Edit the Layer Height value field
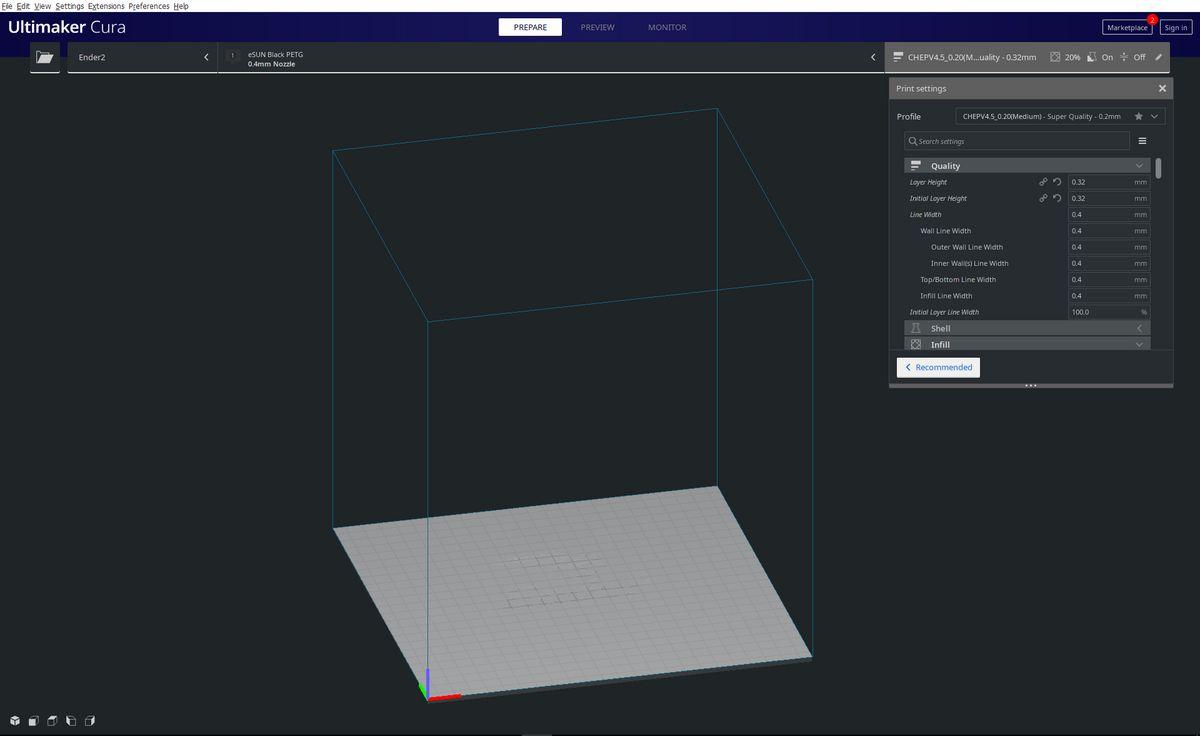The width and height of the screenshot is (1200, 736). tap(1108, 182)
